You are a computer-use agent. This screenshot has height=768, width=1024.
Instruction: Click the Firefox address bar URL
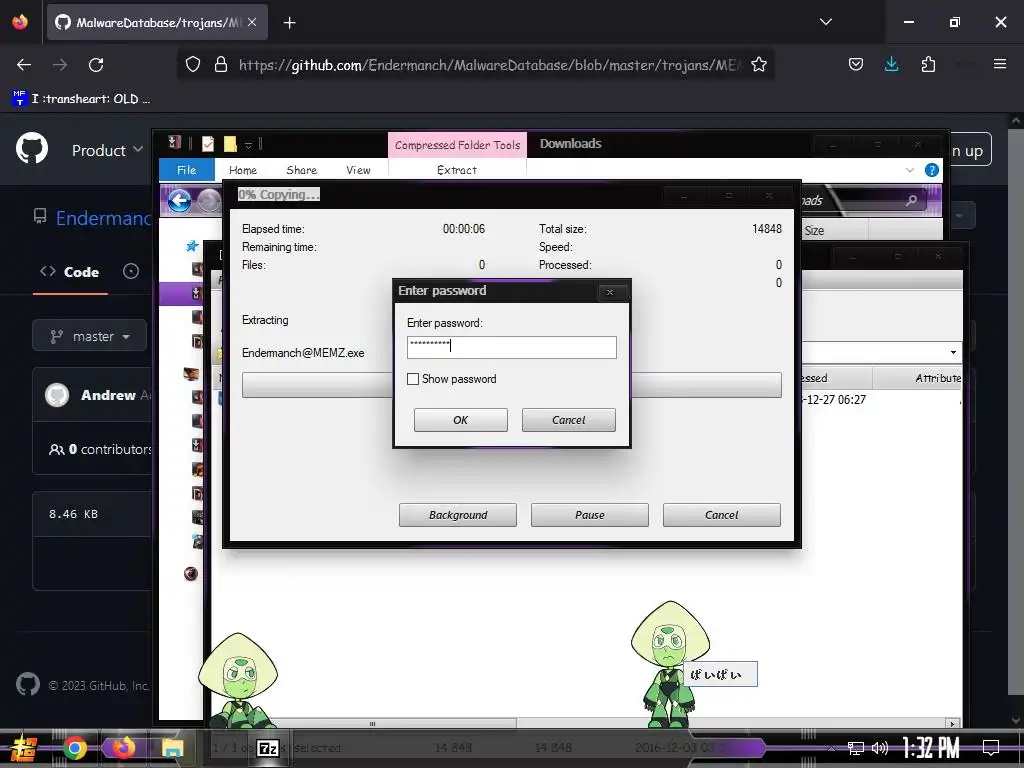[490, 65]
